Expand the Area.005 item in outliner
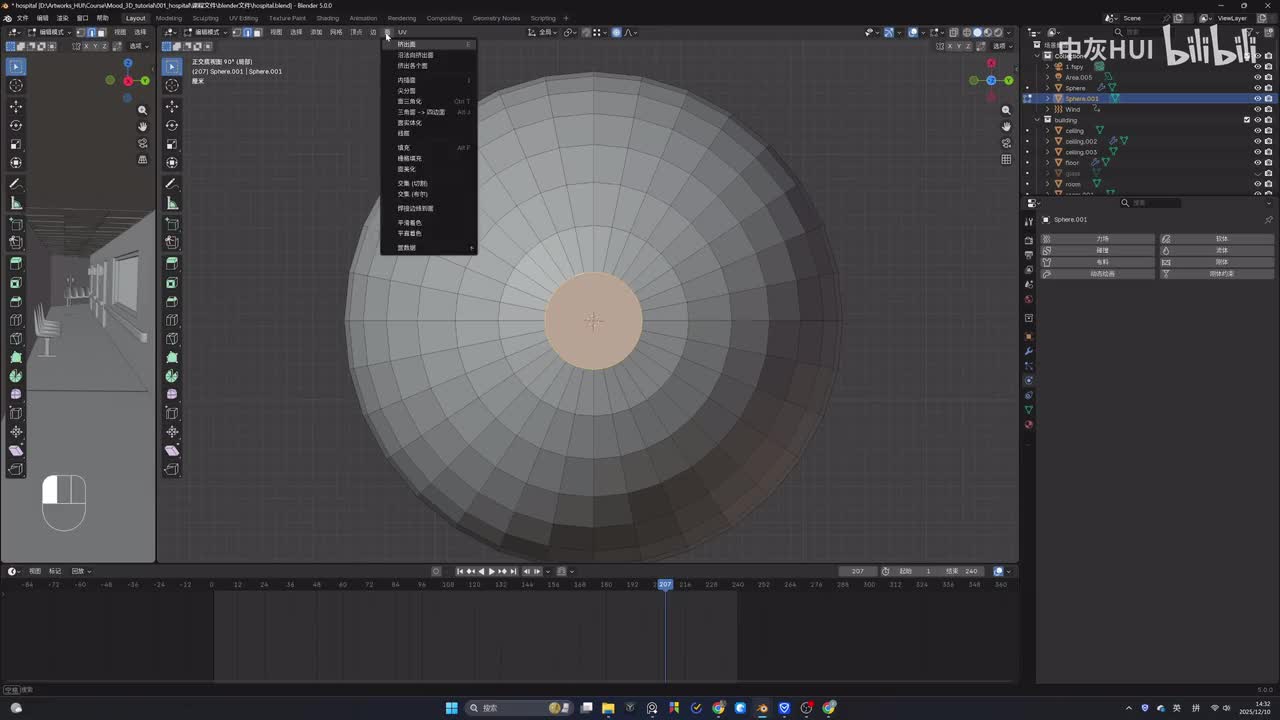1280x720 pixels. [1048, 77]
